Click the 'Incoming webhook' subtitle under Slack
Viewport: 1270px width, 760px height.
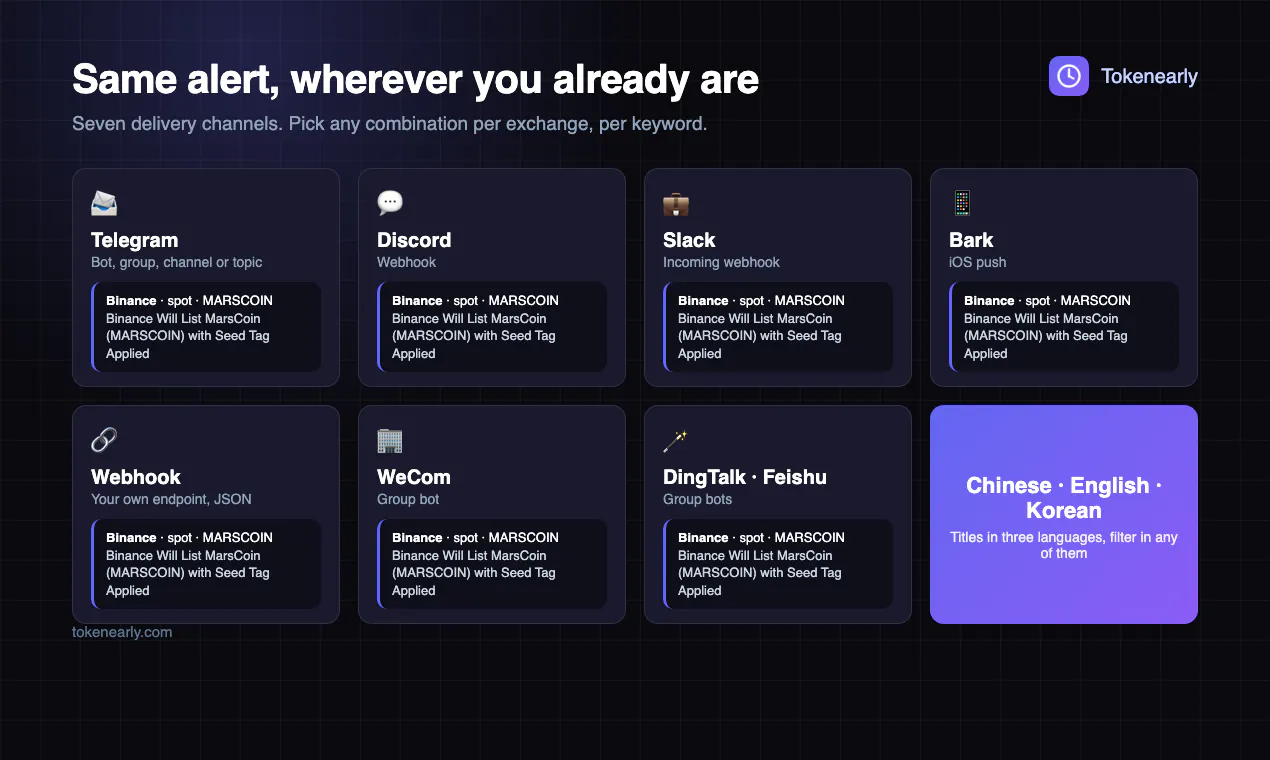tap(721, 262)
